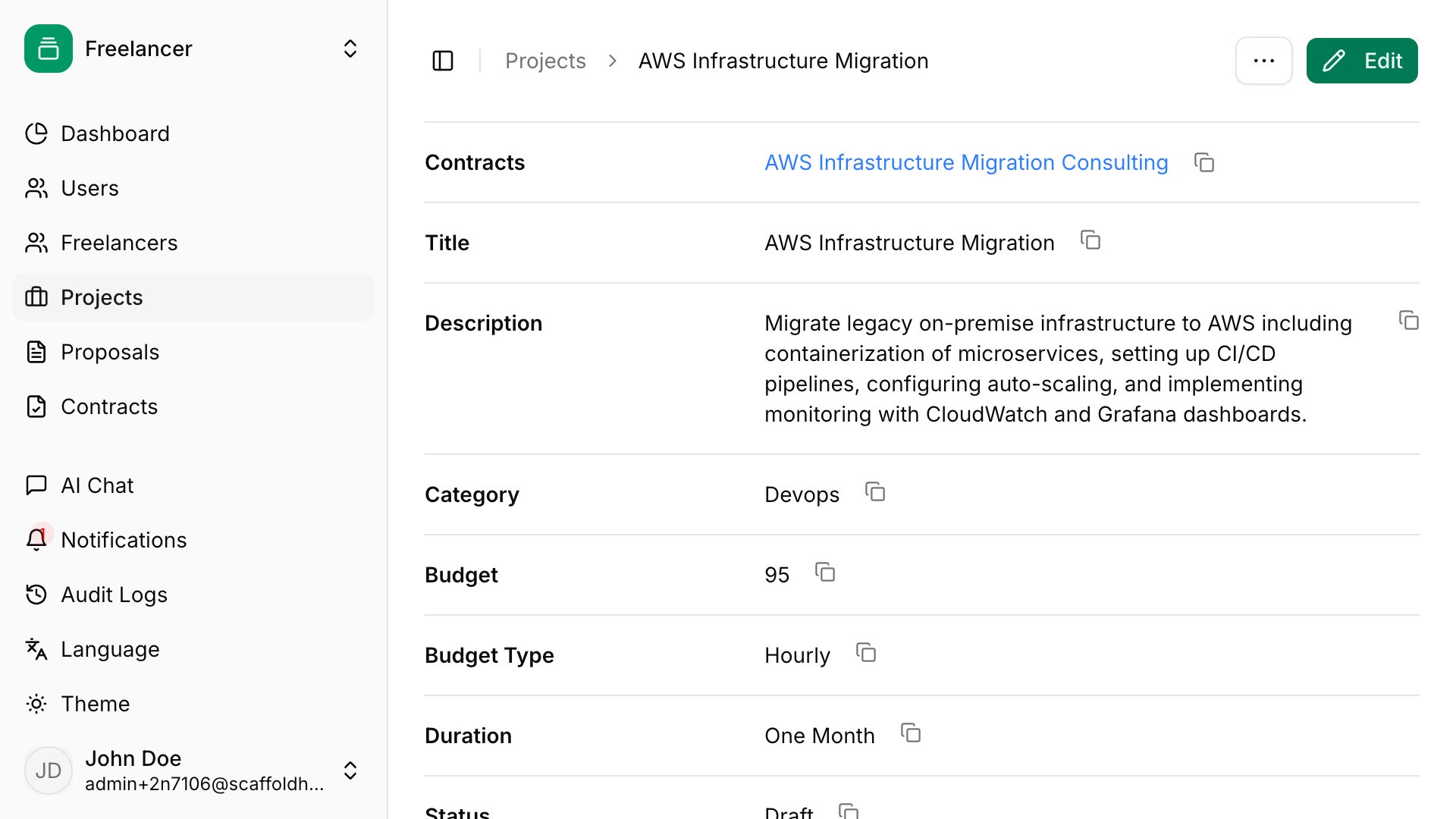This screenshot has width=1456, height=819.
Task: Switch appearance via Theme item
Action: coord(95,704)
